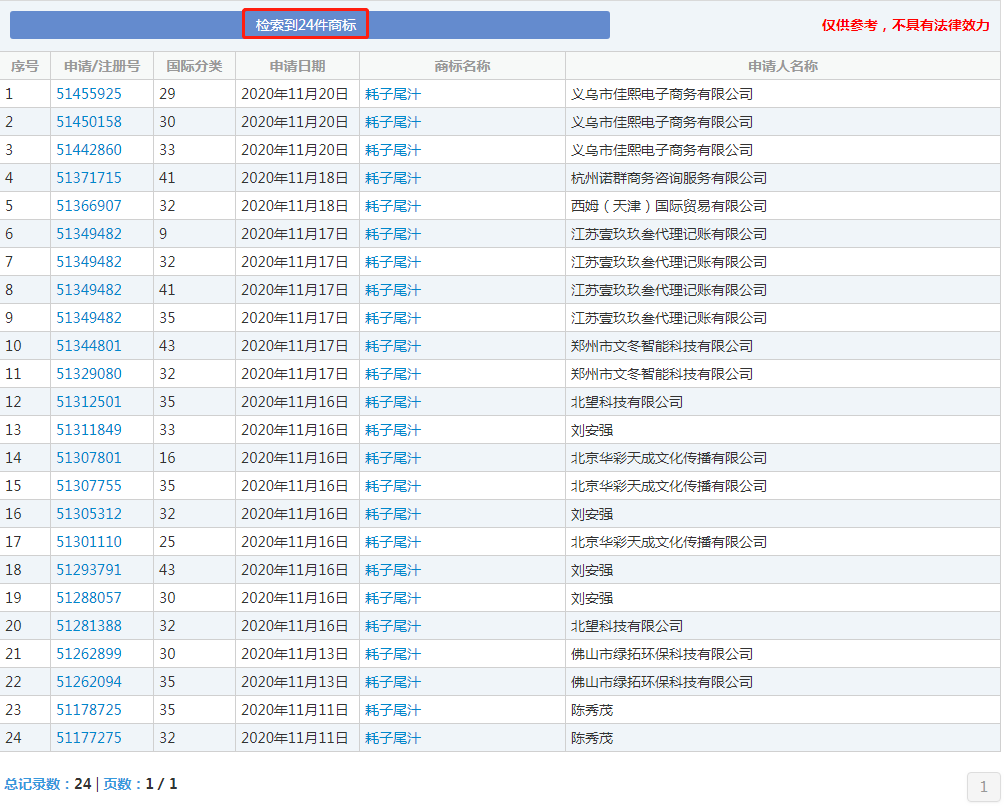The height and width of the screenshot is (807, 1006).
Task: Click application number 51262899
Action: tap(89, 654)
